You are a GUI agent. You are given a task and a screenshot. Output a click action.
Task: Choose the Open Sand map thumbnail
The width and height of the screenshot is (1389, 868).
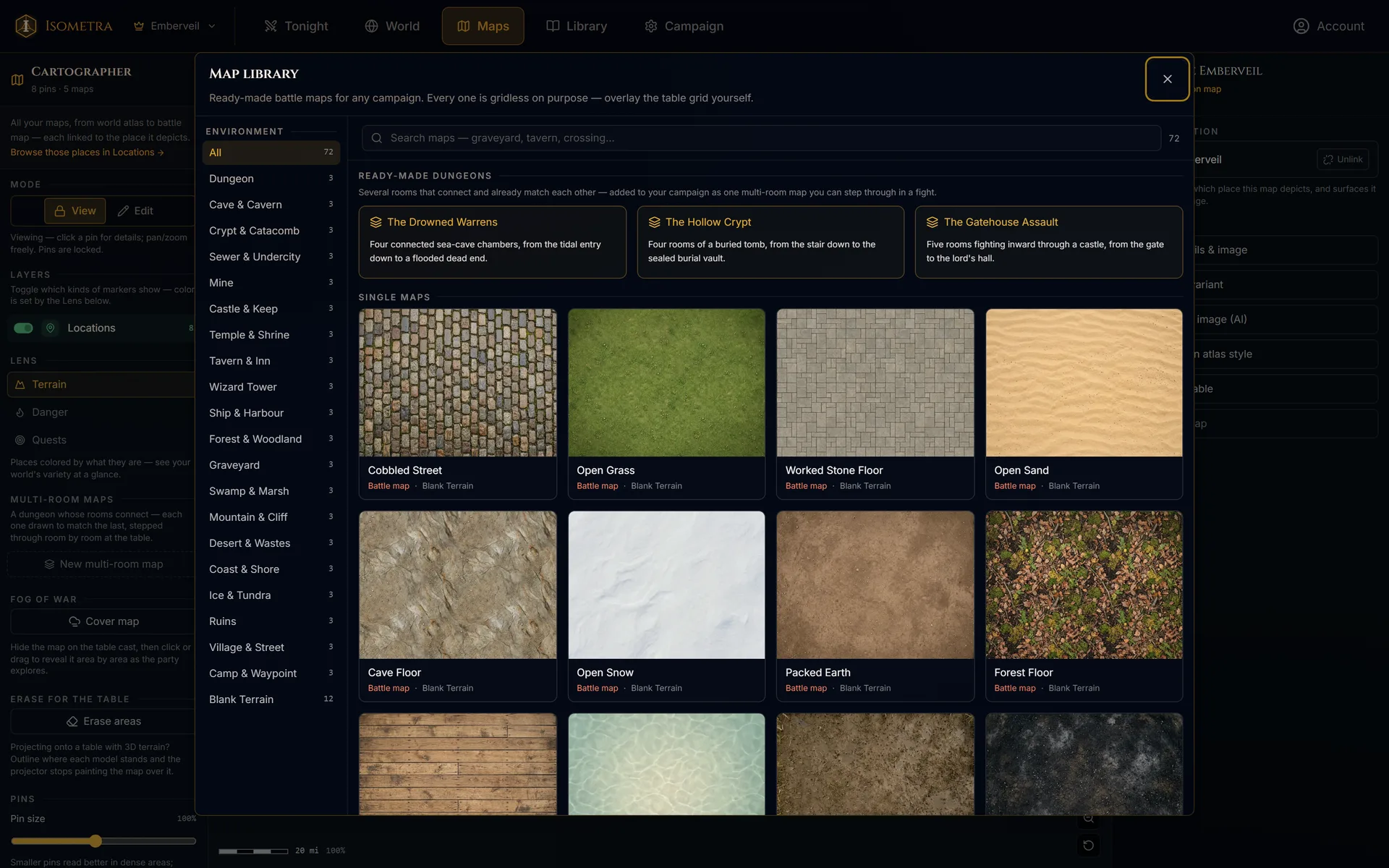click(x=1084, y=383)
